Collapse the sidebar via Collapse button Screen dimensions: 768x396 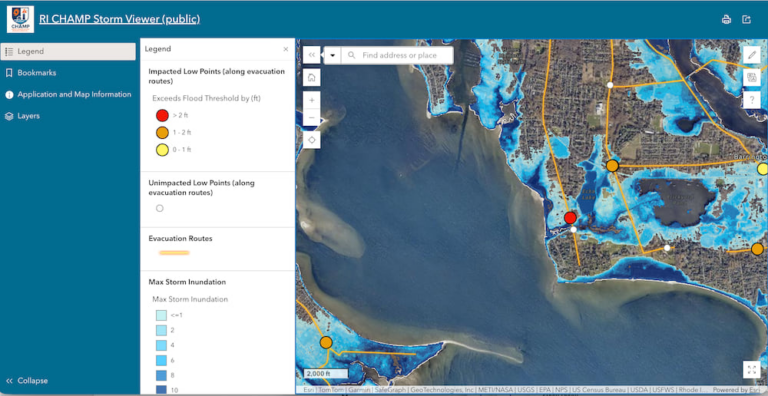[27, 381]
